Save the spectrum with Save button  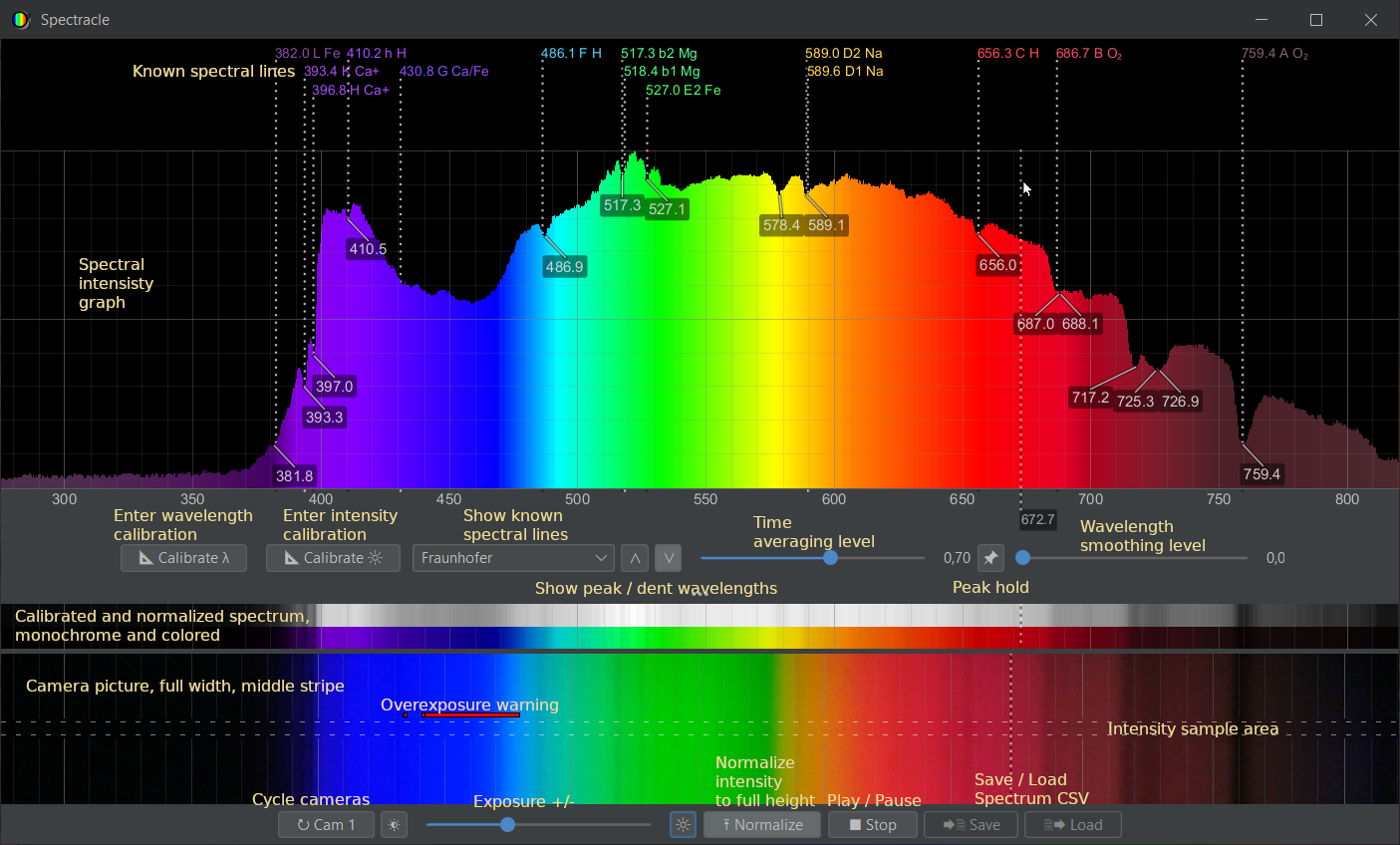[x=971, y=825]
